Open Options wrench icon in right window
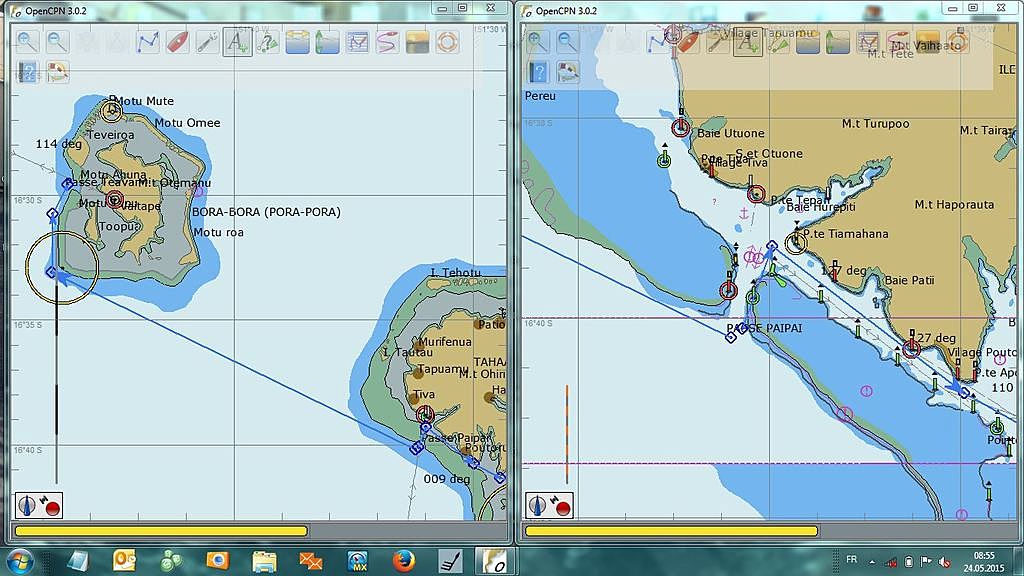The height and width of the screenshot is (576, 1024). pyautogui.click(x=718, y=42)
